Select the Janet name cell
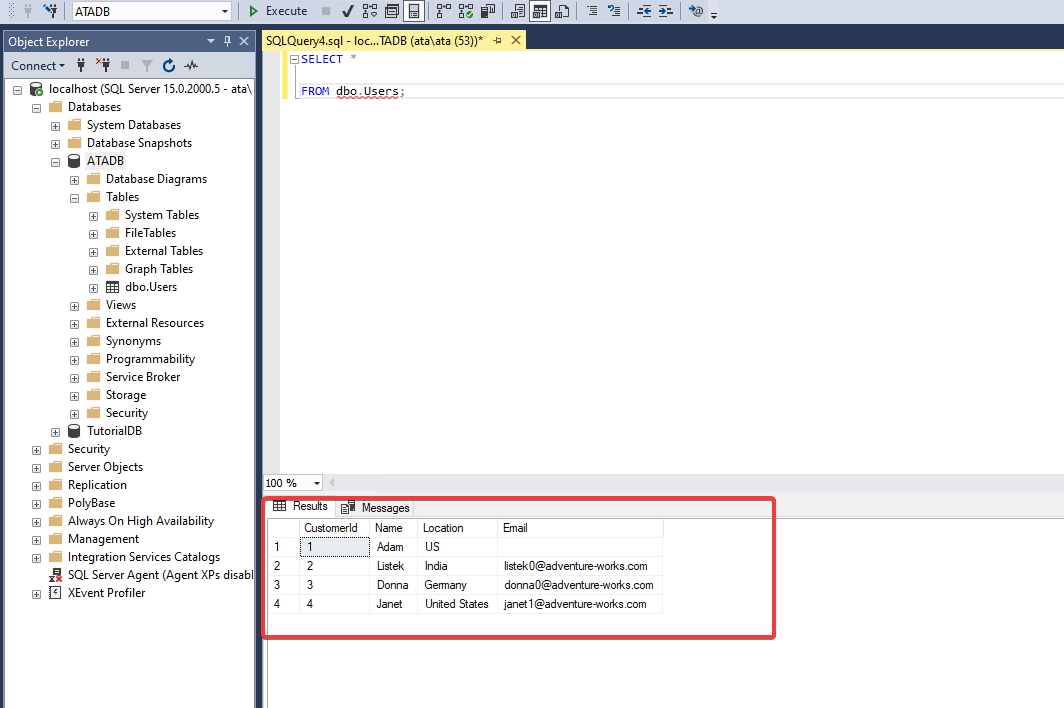The height and width of the screenshot is (708, 1064). (x=394, y=604)
